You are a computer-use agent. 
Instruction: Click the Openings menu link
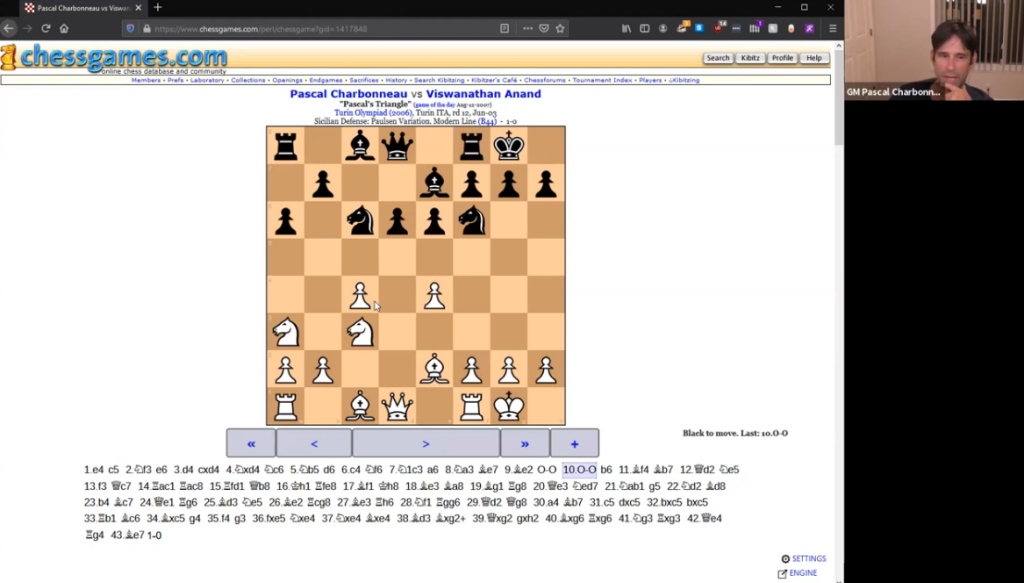pyautogui.click(x=287, y=80)
